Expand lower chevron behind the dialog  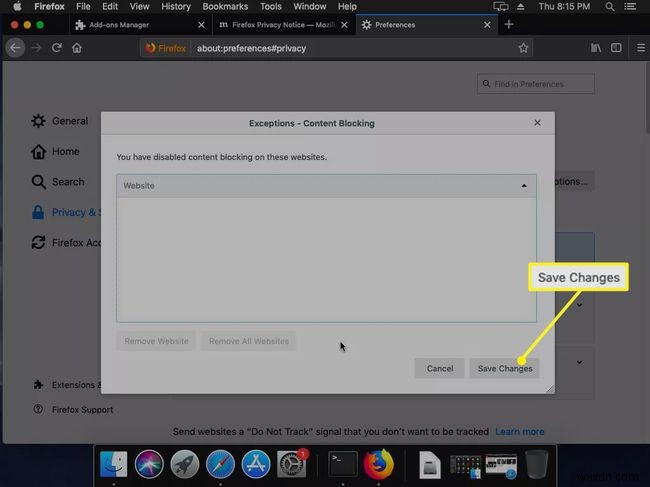(x=580, y=362)
